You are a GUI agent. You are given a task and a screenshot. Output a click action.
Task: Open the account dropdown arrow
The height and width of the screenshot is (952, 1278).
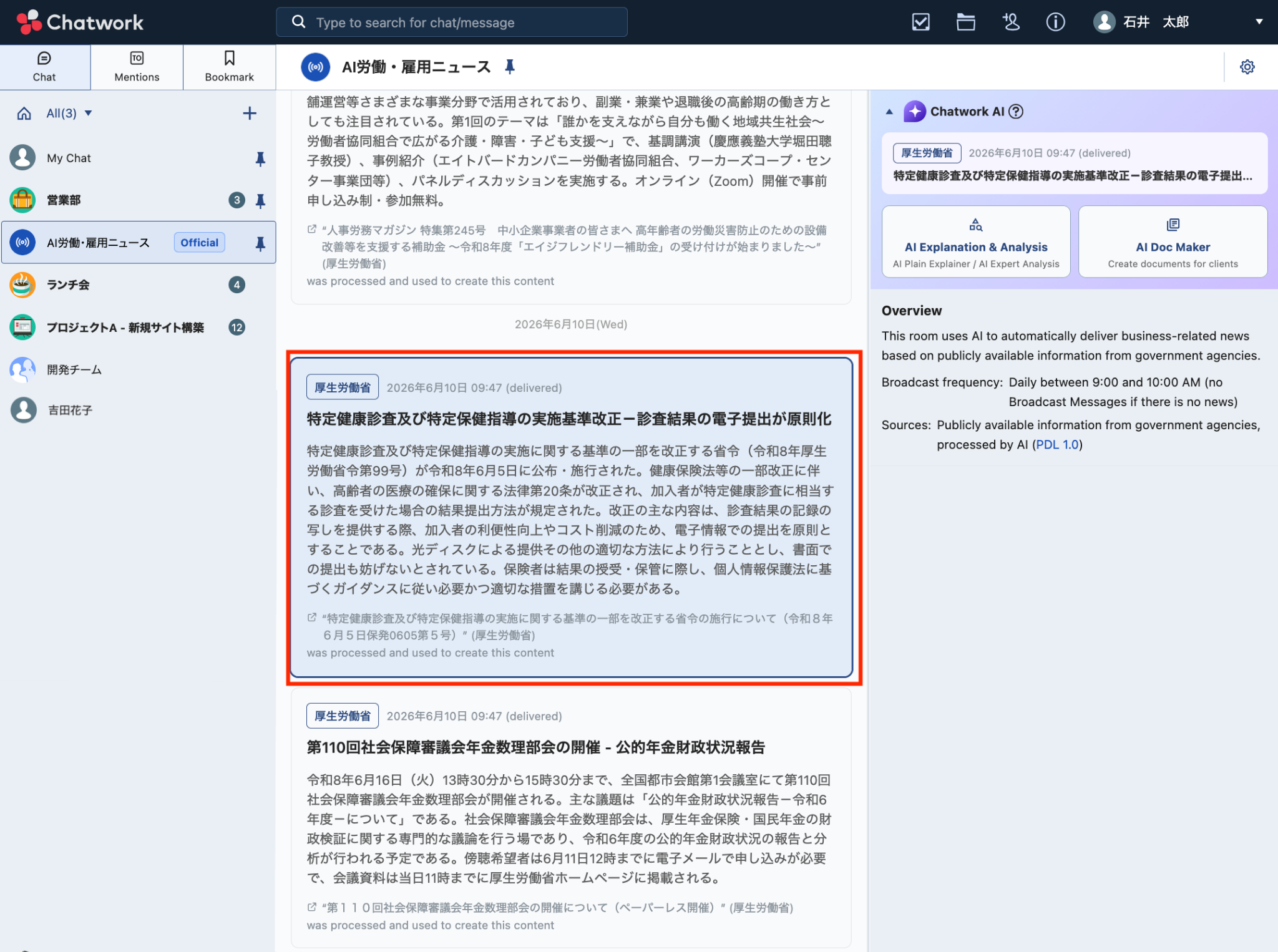(1259, 22)
